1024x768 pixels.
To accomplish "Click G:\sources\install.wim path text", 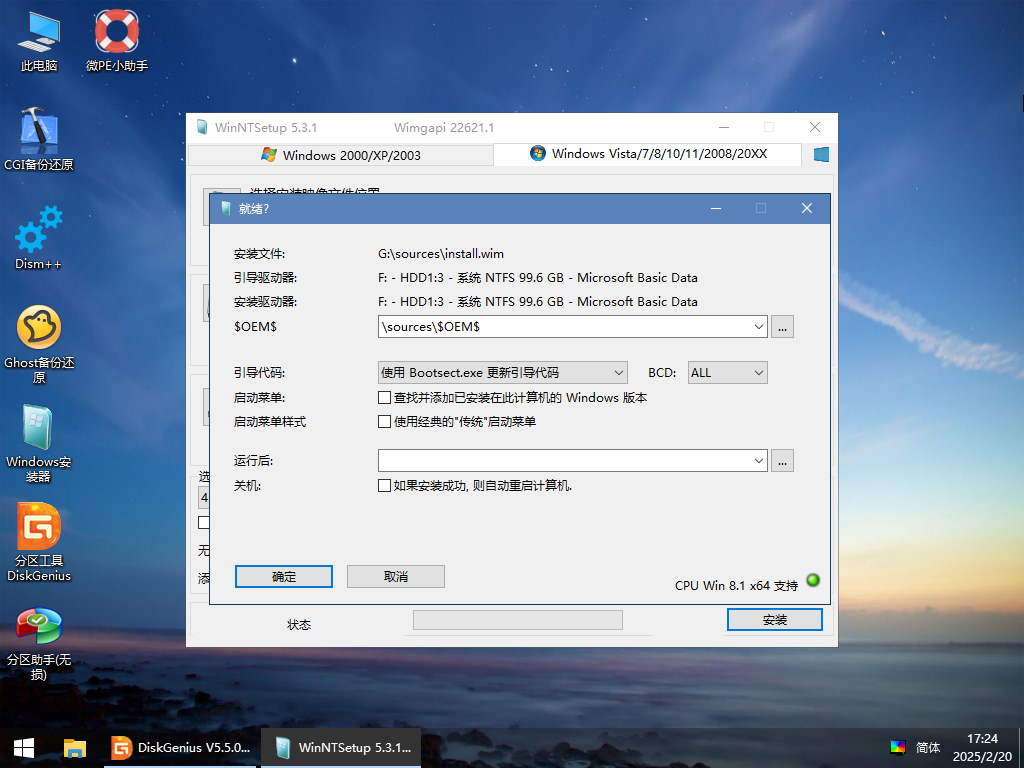I will pyautogui.click(x=441, y=254).
